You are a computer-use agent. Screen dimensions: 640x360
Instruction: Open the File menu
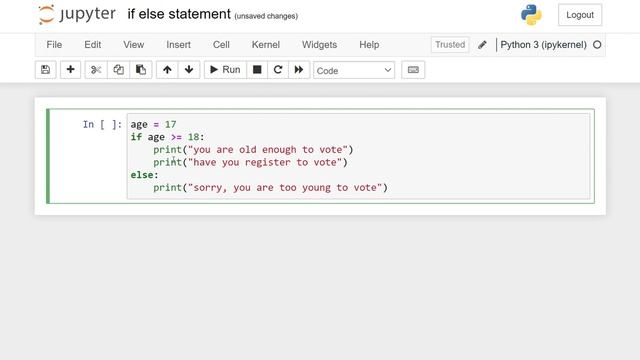pyautogui.click(x=54, y=44)
